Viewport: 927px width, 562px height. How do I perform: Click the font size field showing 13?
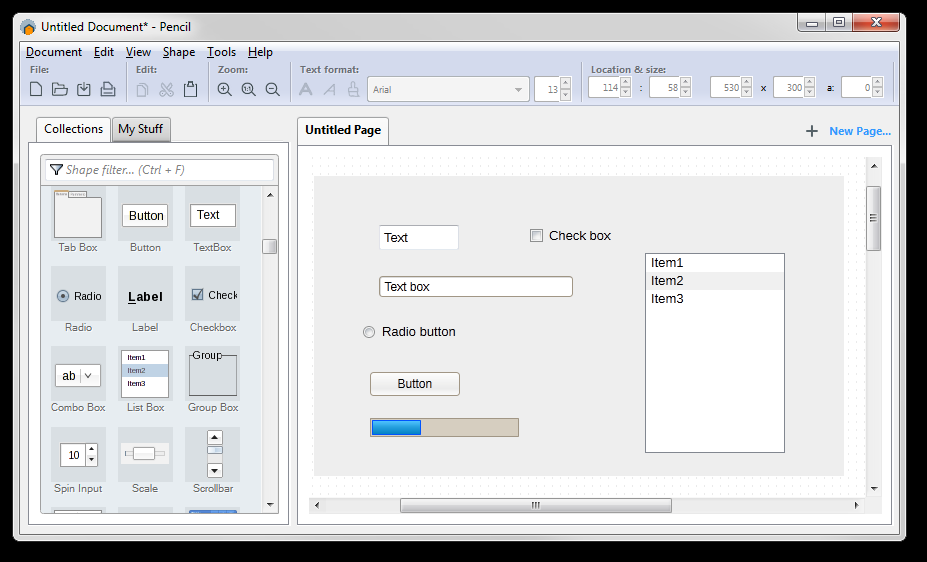click(x=547, y=89)
